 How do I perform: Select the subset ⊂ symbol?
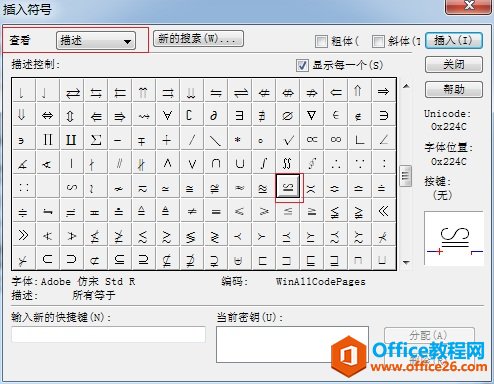click(x=47, y=259)
